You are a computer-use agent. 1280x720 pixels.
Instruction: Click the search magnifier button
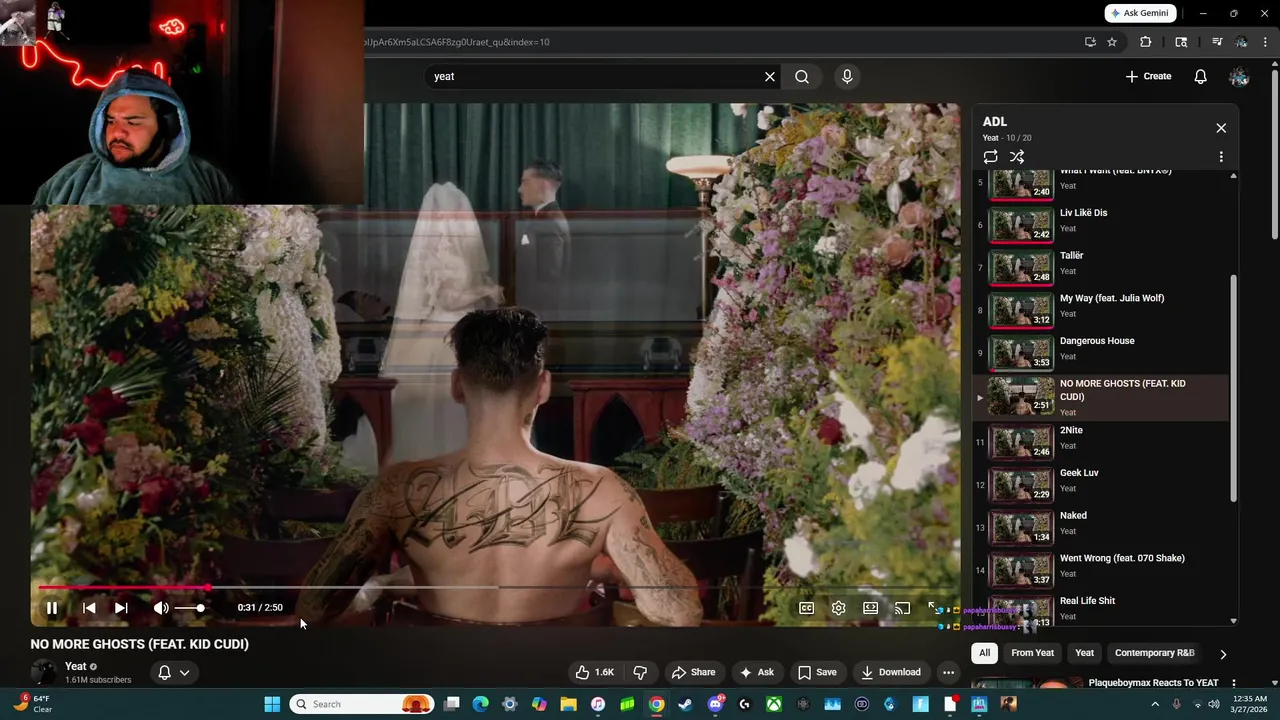click(802, 76)
